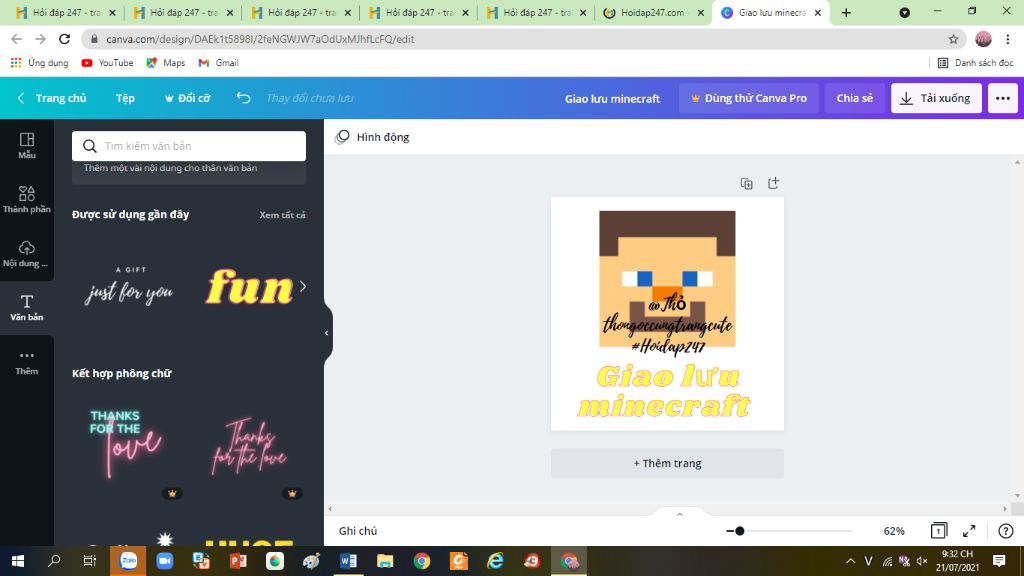Open the help question mark icon

1006,531
